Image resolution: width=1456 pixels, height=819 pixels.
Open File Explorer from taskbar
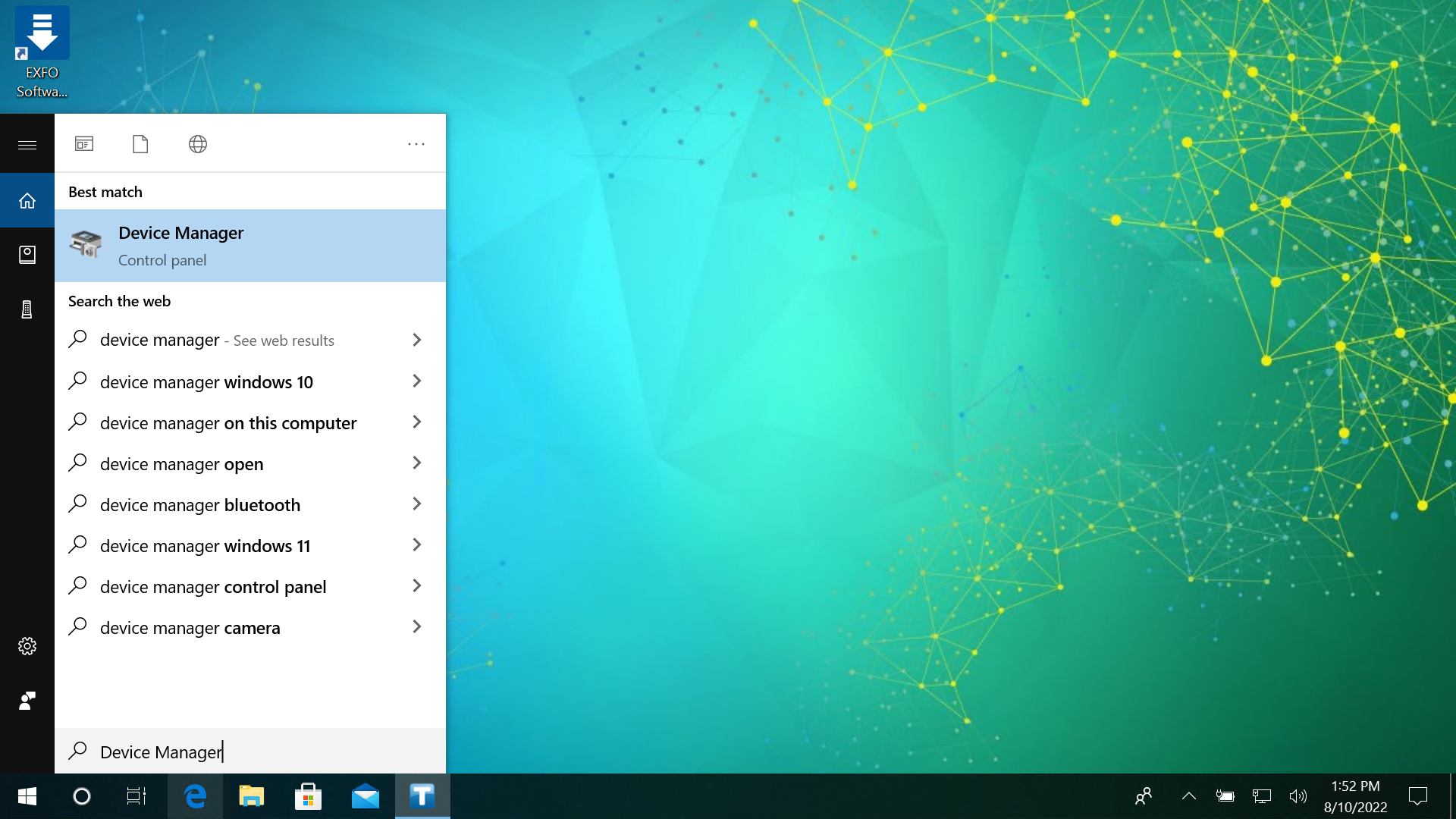coord(251,796)
